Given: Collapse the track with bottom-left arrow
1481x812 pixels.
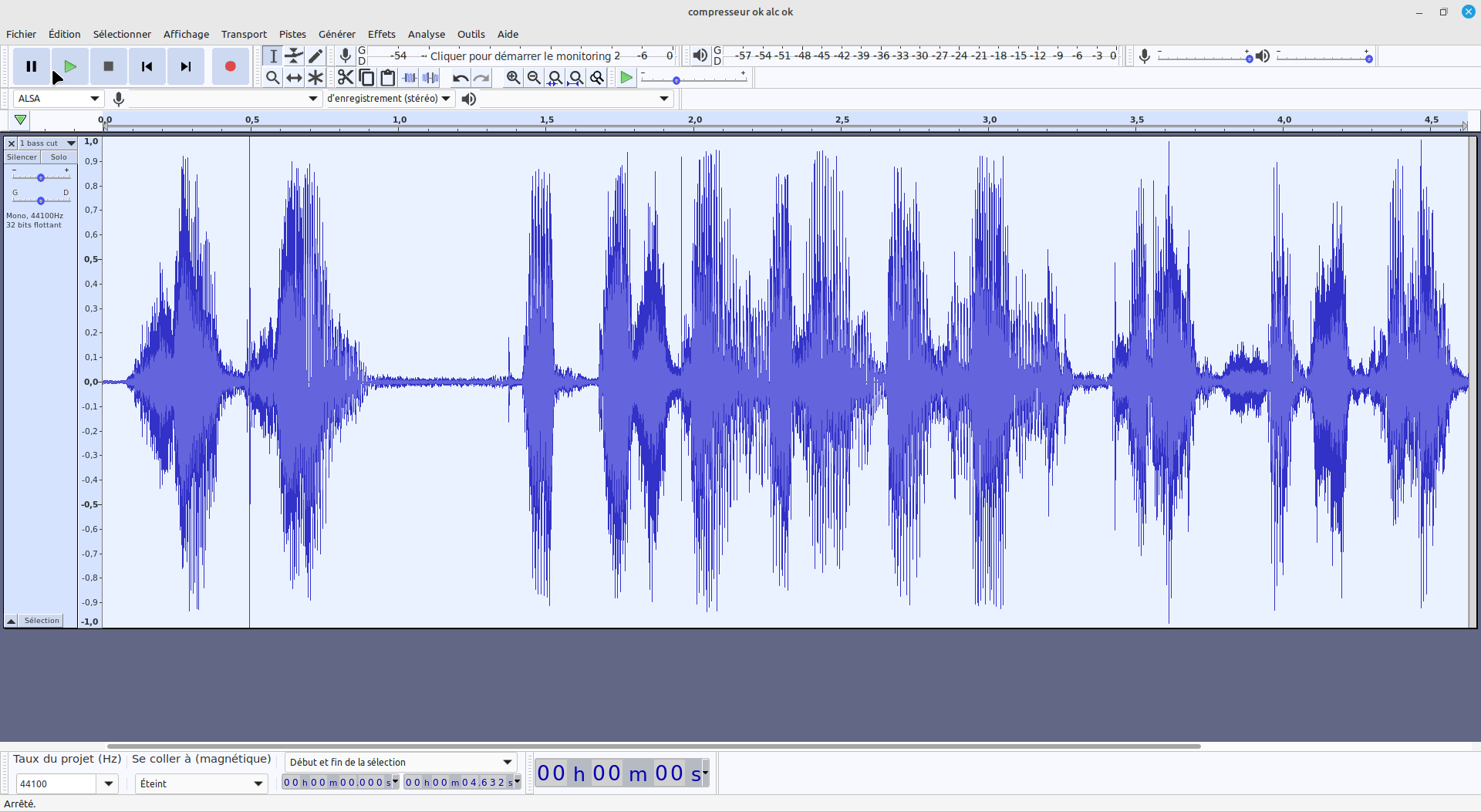Looking at the screenshot, I should (x=12, y=621).
